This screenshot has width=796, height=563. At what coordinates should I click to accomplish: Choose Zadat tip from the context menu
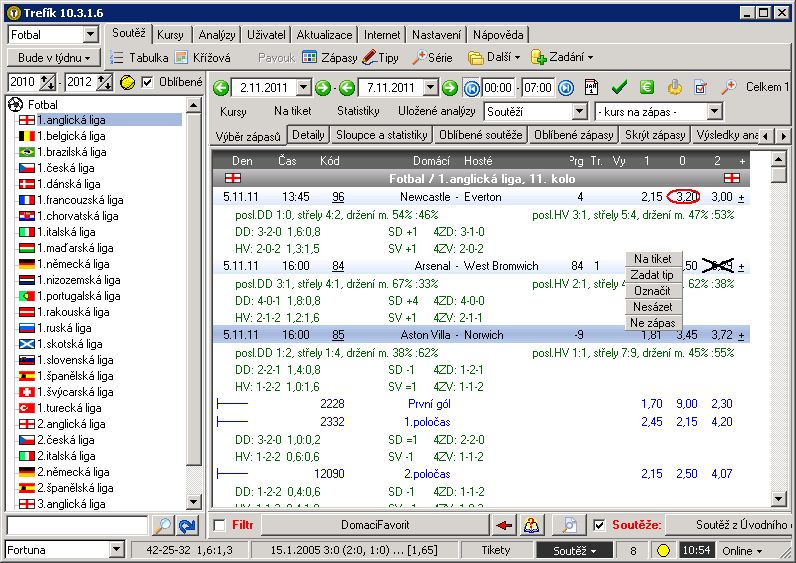pyautogui.click(x=653, y=275)
